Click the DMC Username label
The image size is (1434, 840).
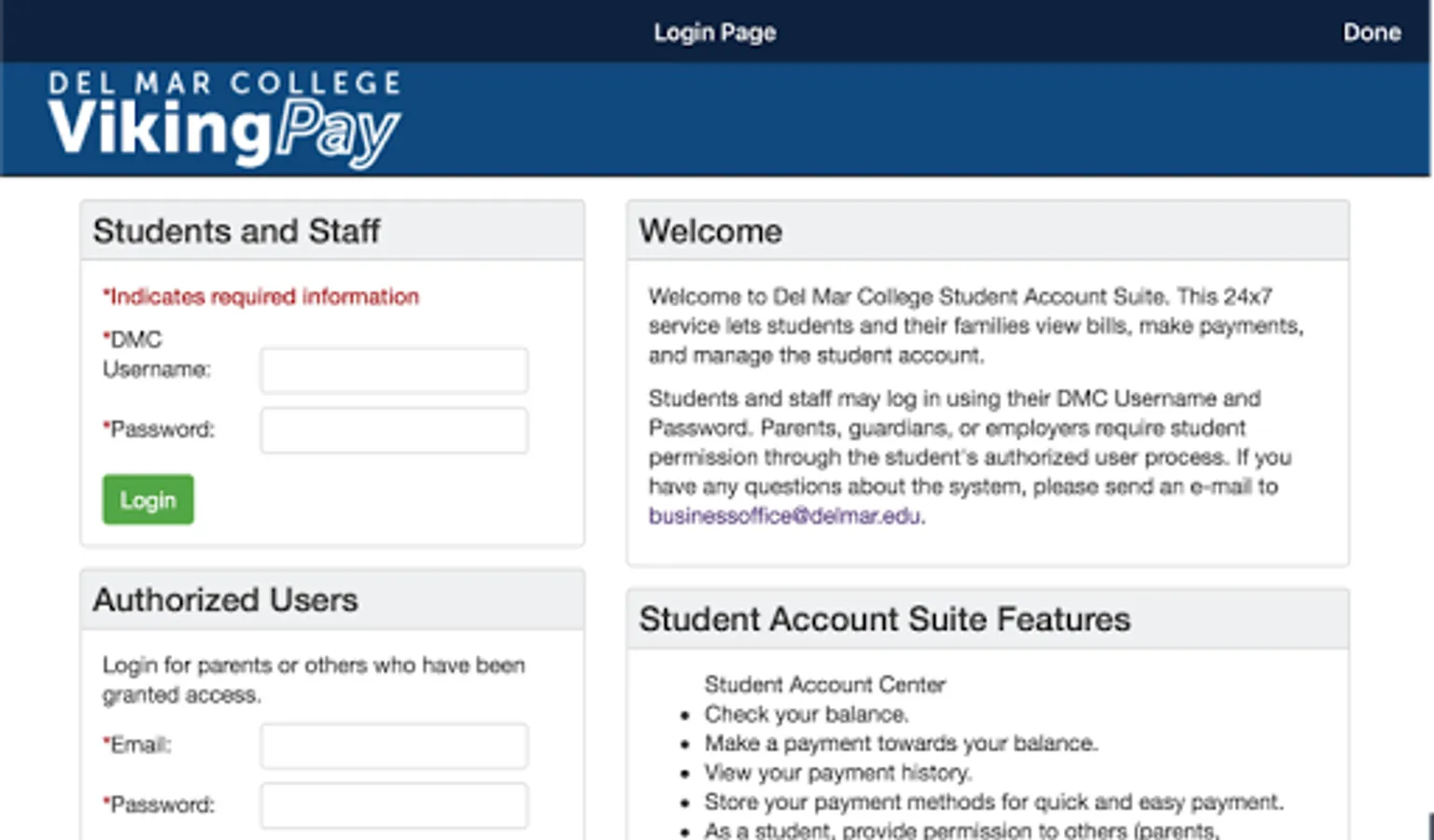pos(157,354)
